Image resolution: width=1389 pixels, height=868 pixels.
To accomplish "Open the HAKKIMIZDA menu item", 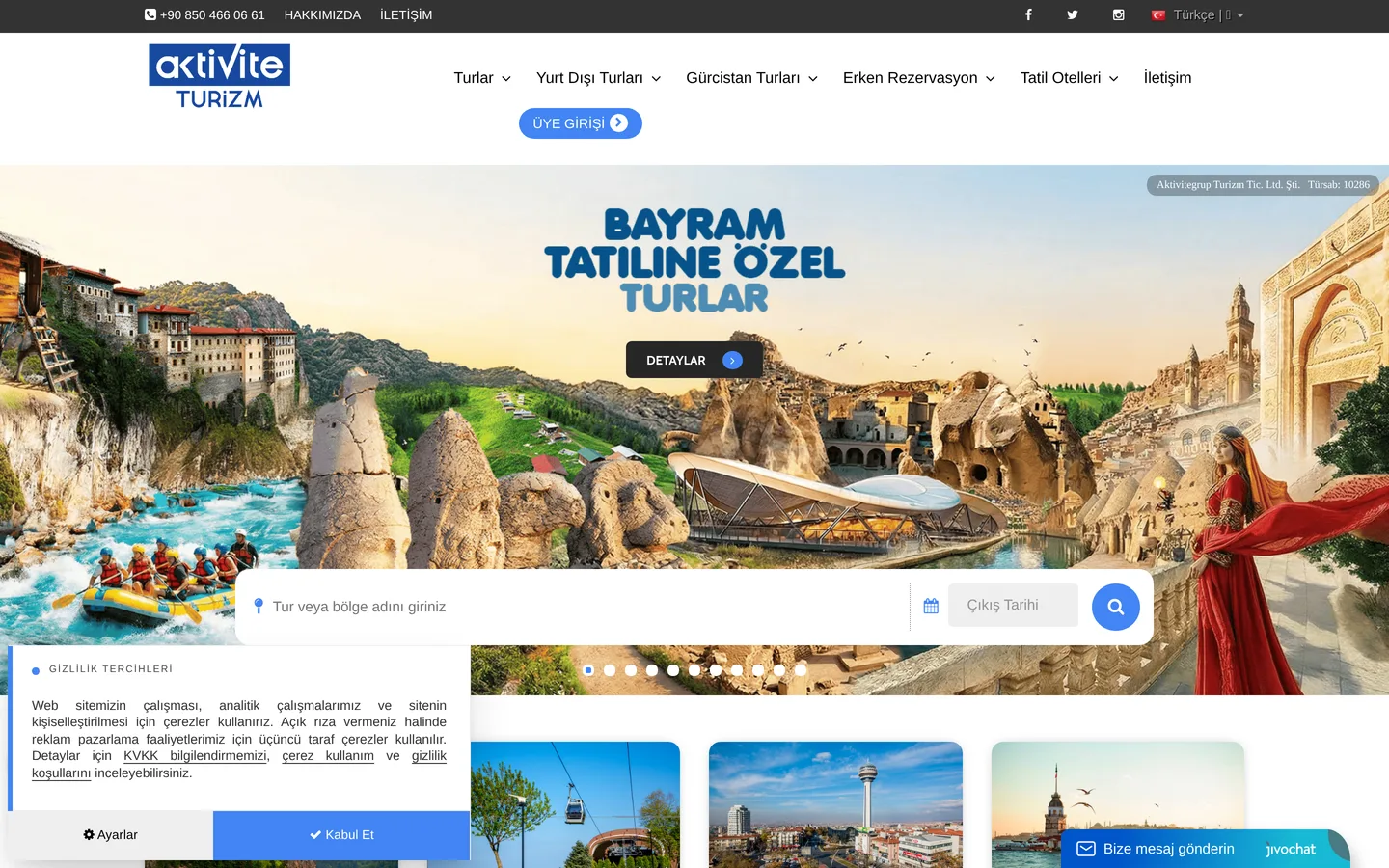I will (322, 14).
